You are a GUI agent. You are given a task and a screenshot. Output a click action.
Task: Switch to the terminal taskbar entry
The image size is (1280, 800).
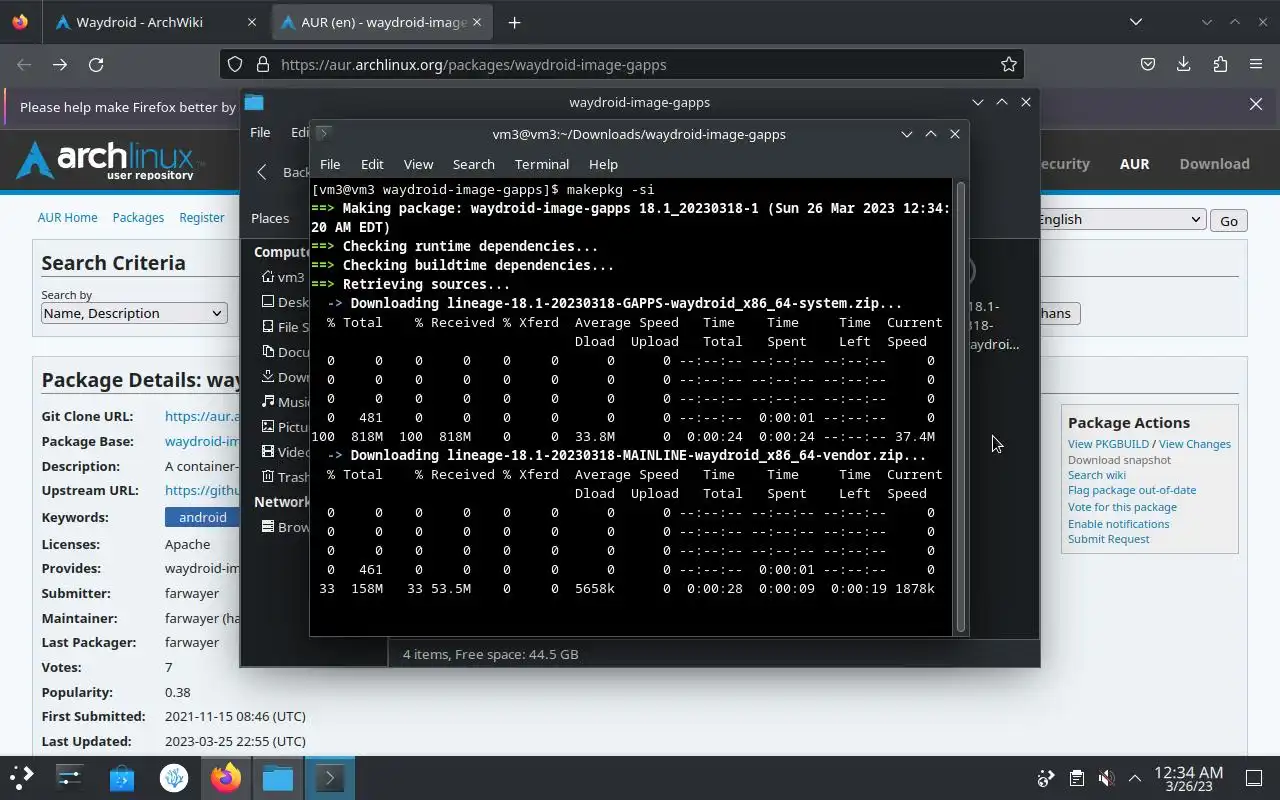(330, 777)
